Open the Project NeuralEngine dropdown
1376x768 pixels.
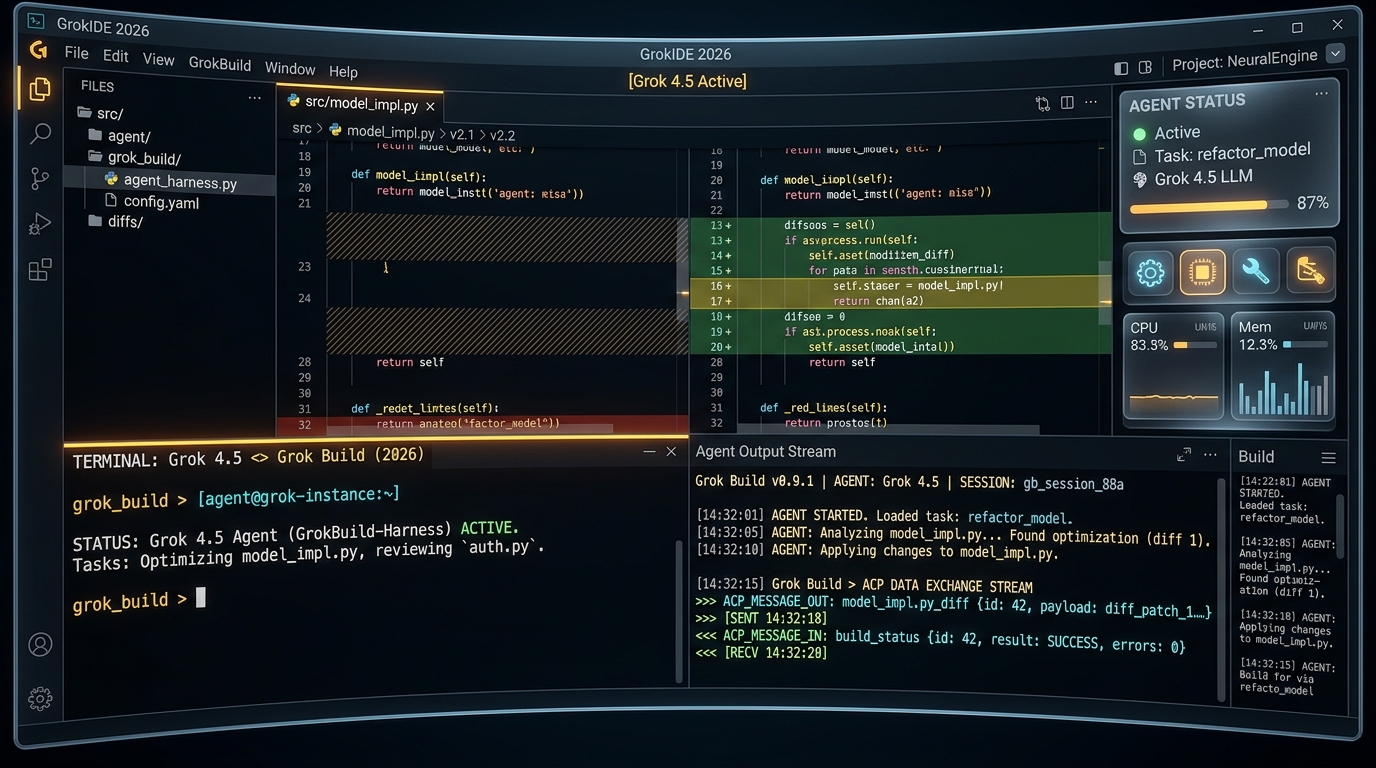[x=1335, y=54]
